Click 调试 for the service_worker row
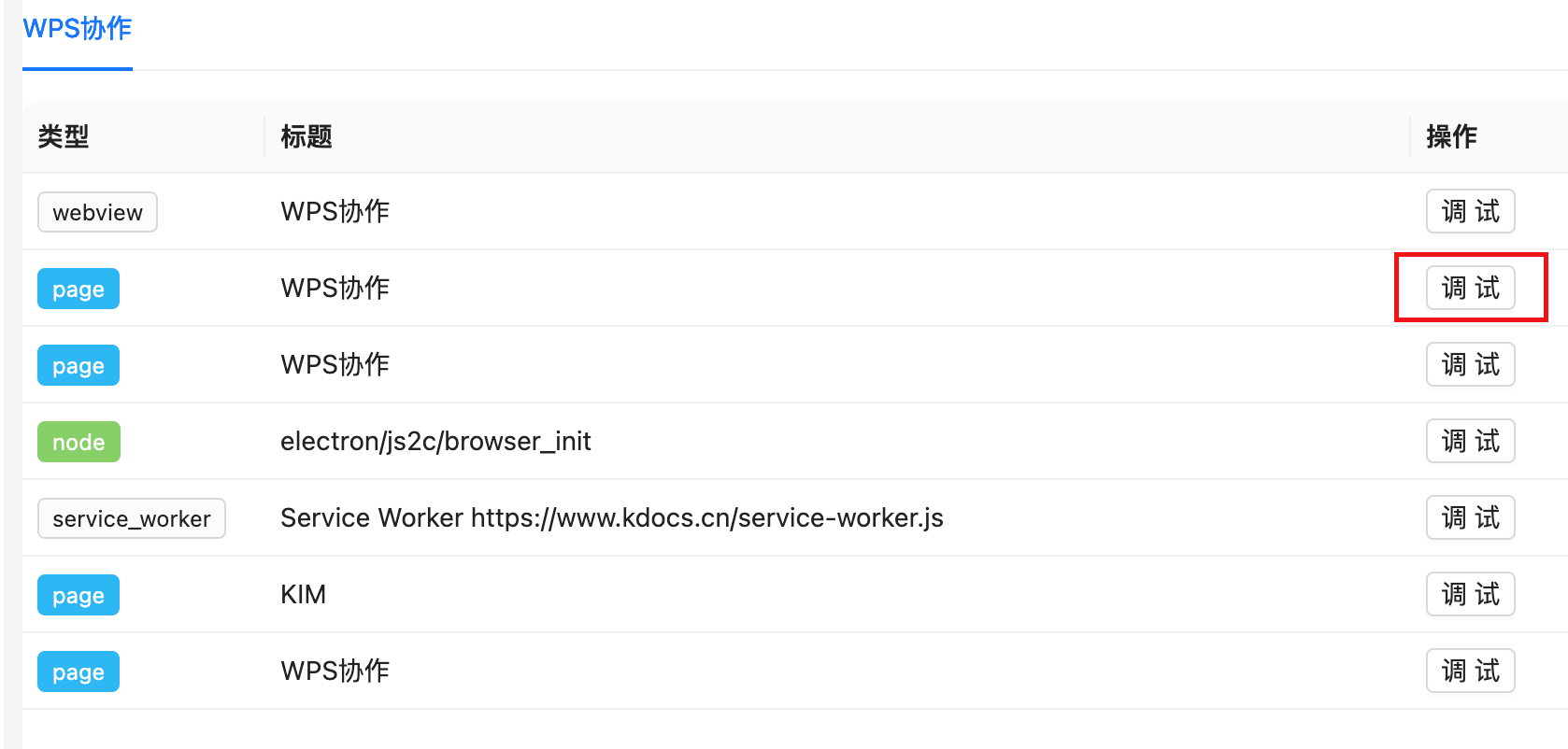This screenshot has width=1568, height=749. (x=1470, y=517)
